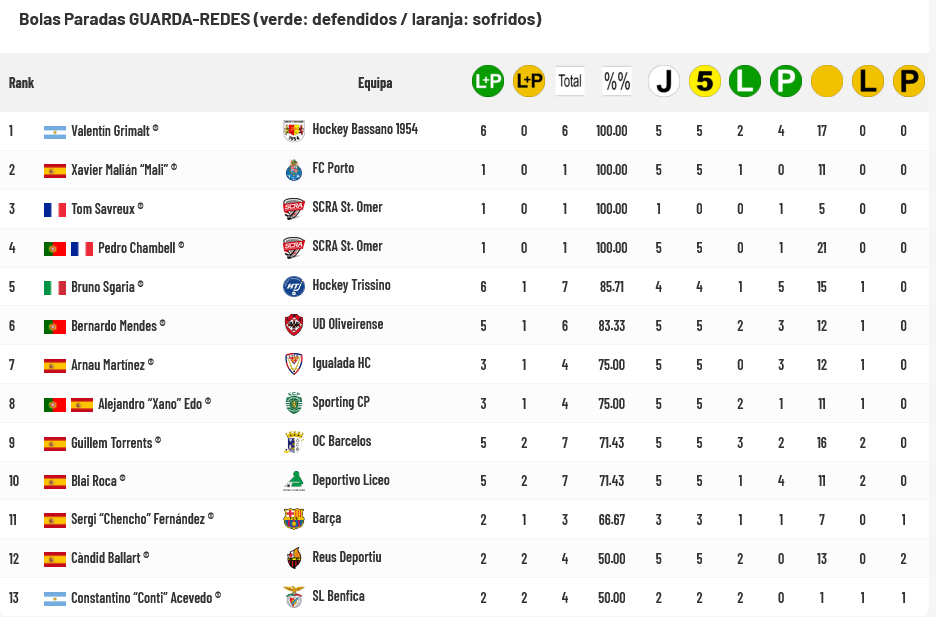
Task: Click the FC Porto club crest
Action: [294, 169]
